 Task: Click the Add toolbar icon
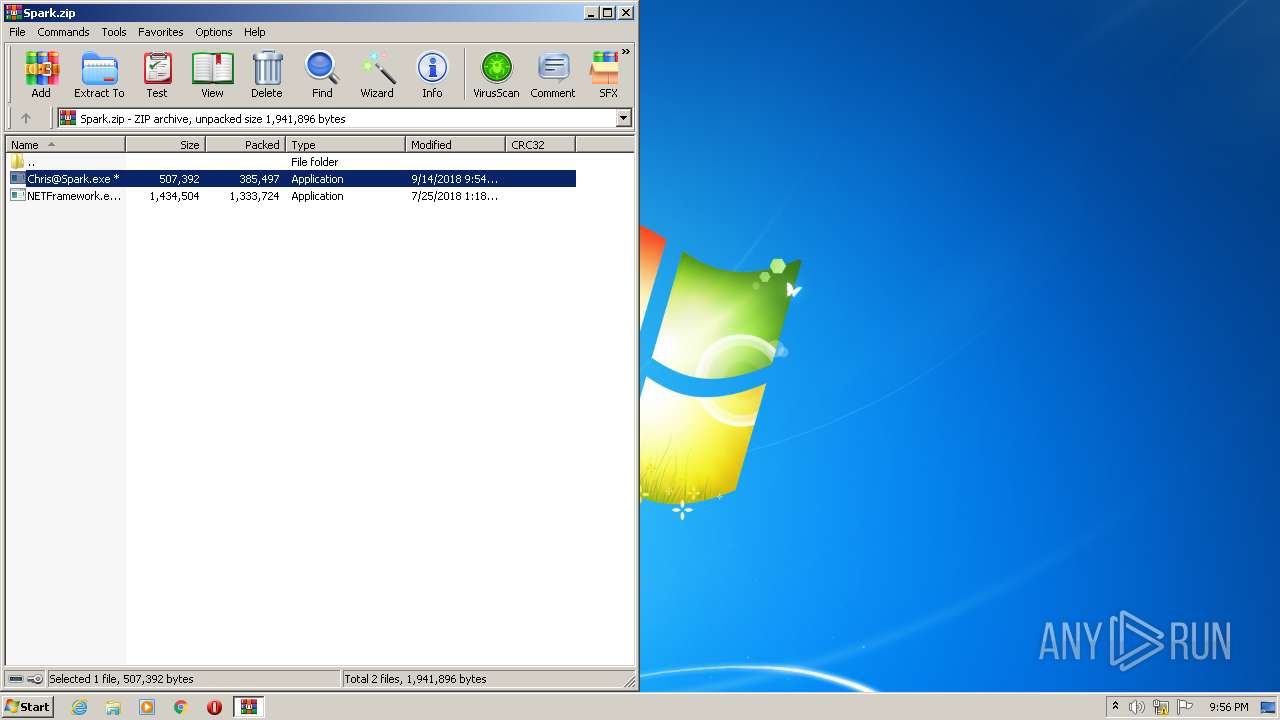(x=41, y=75)
